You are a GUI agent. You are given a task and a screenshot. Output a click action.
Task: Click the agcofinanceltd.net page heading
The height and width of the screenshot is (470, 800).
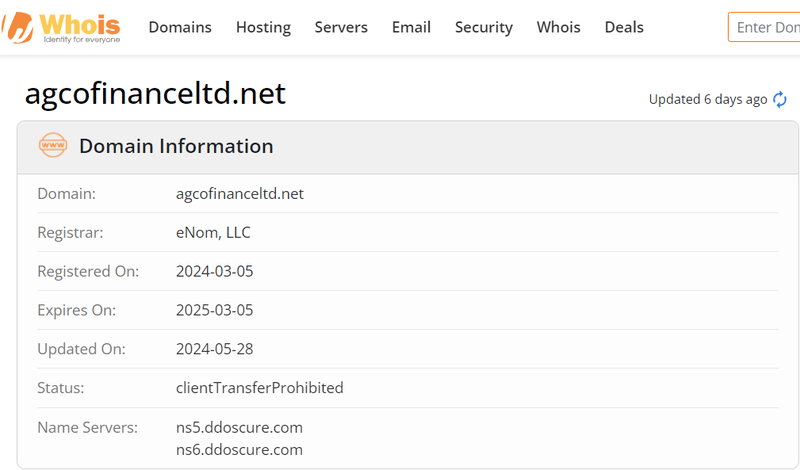tap(155, 93)
